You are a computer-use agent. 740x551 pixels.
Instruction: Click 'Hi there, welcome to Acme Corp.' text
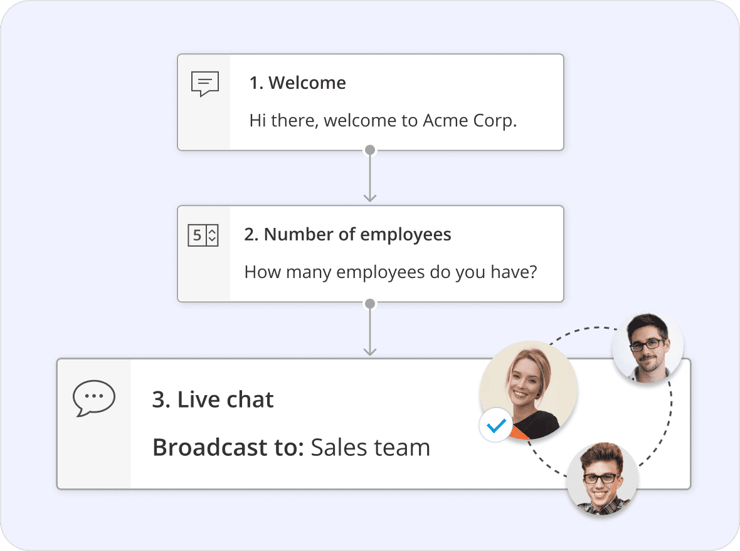point(383,121)
